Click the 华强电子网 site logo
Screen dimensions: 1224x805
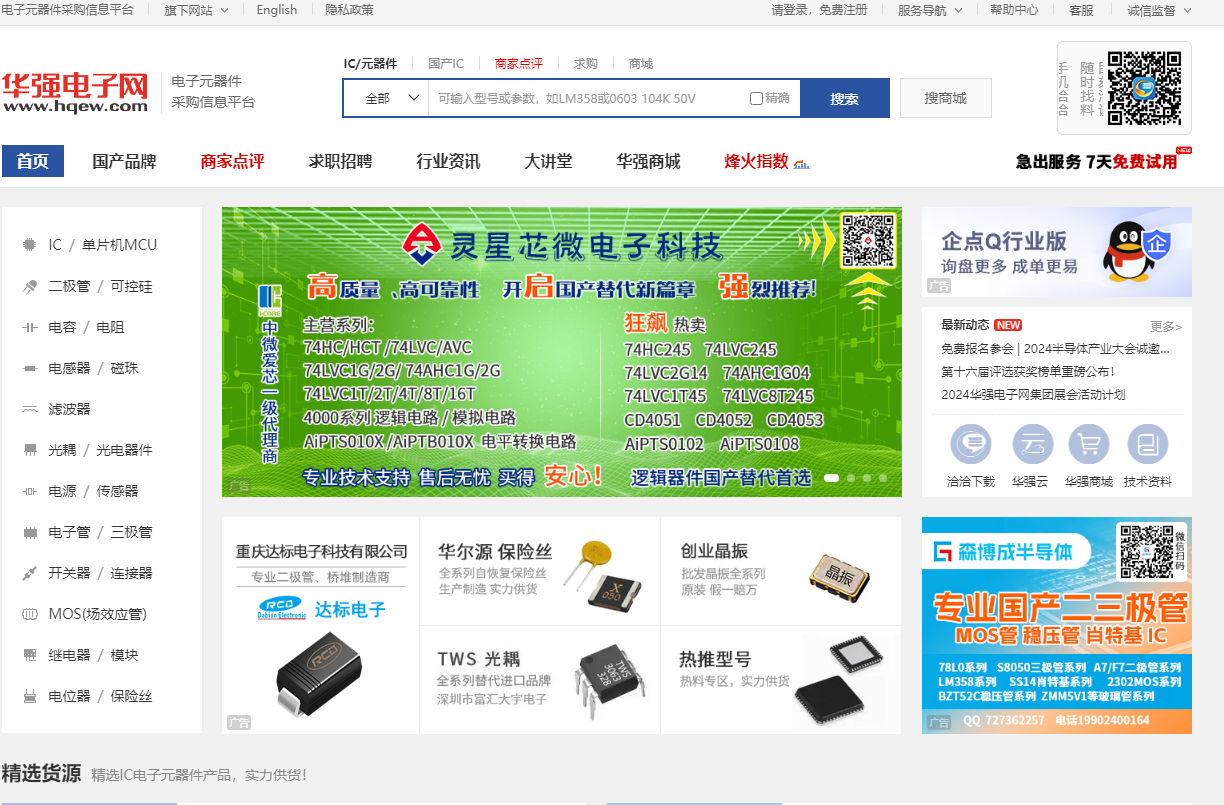pyautogui.click(x=75, y=92)
